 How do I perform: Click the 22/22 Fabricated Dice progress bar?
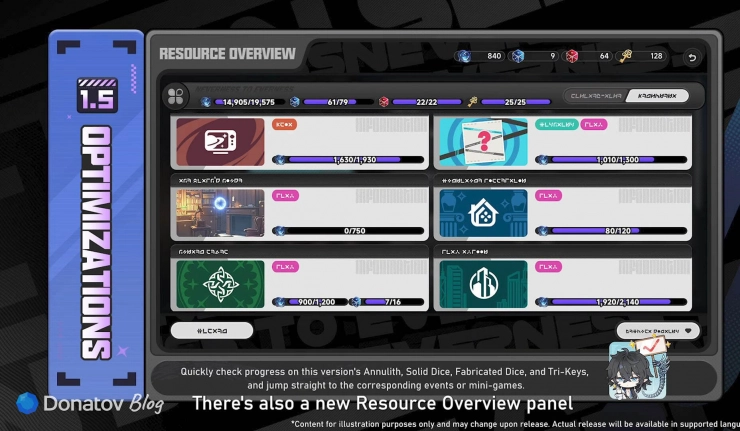426,102
